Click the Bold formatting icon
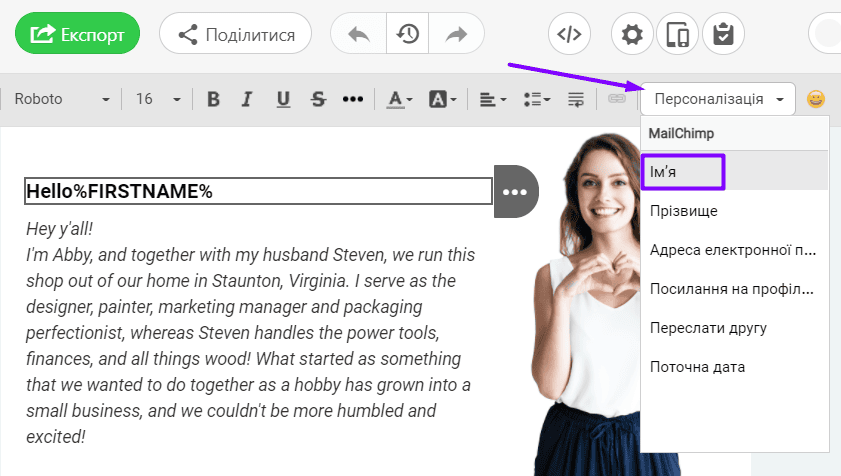The width and height of the screenshot is (841, 476). click(213, 99)
